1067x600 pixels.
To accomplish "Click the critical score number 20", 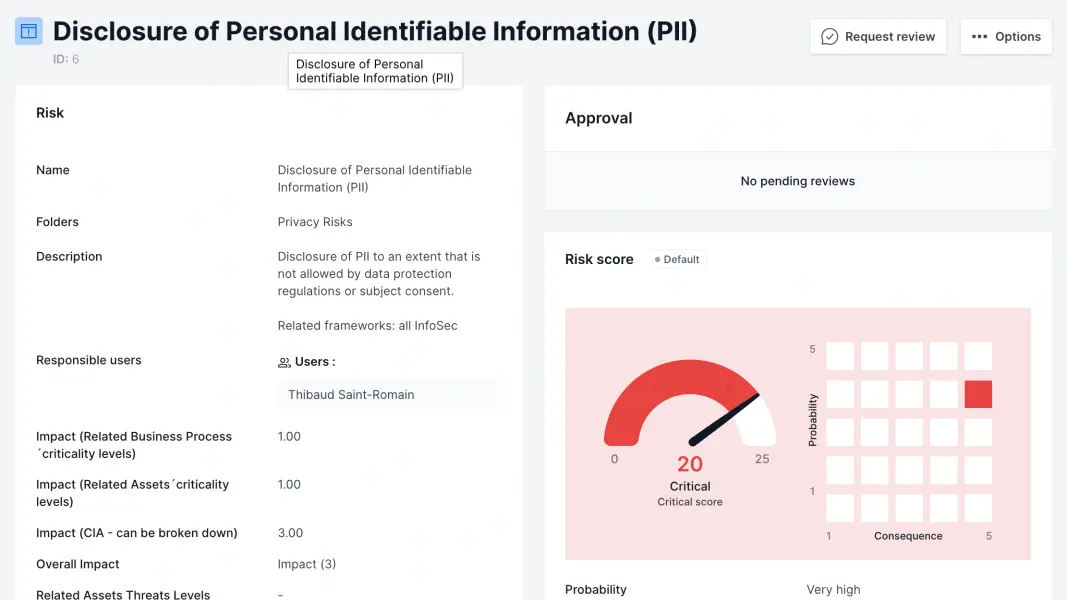I will tap(690, 464).
